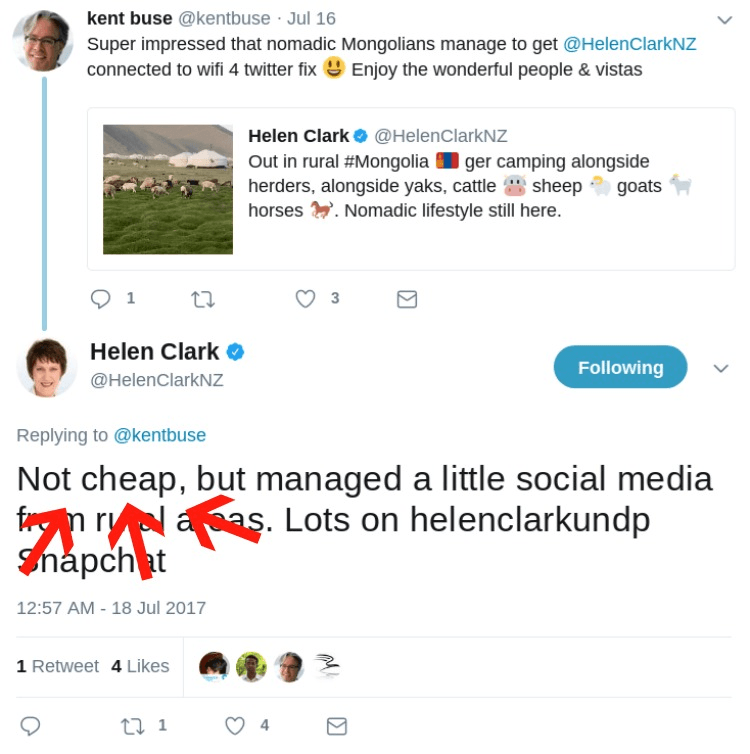Like kent buse's tweet
Image resolution: width=750 pixels, height=754 pixels.
306,299
